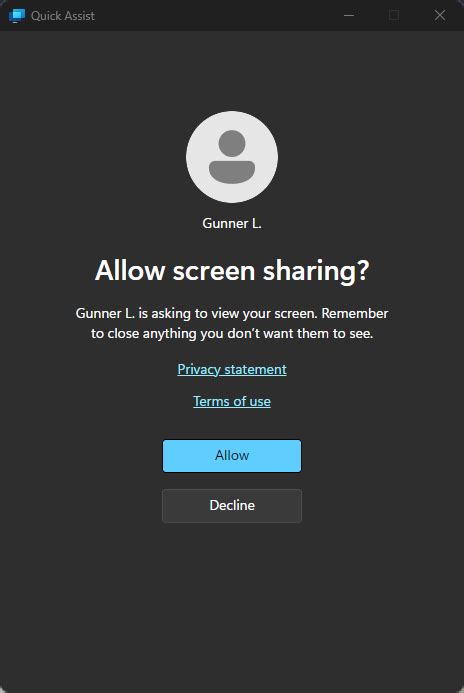Click the "Allow screen sharing?" heading
The height and width of the screenshot is (693, 464).
pyautogui.click(x=232, y=270)
